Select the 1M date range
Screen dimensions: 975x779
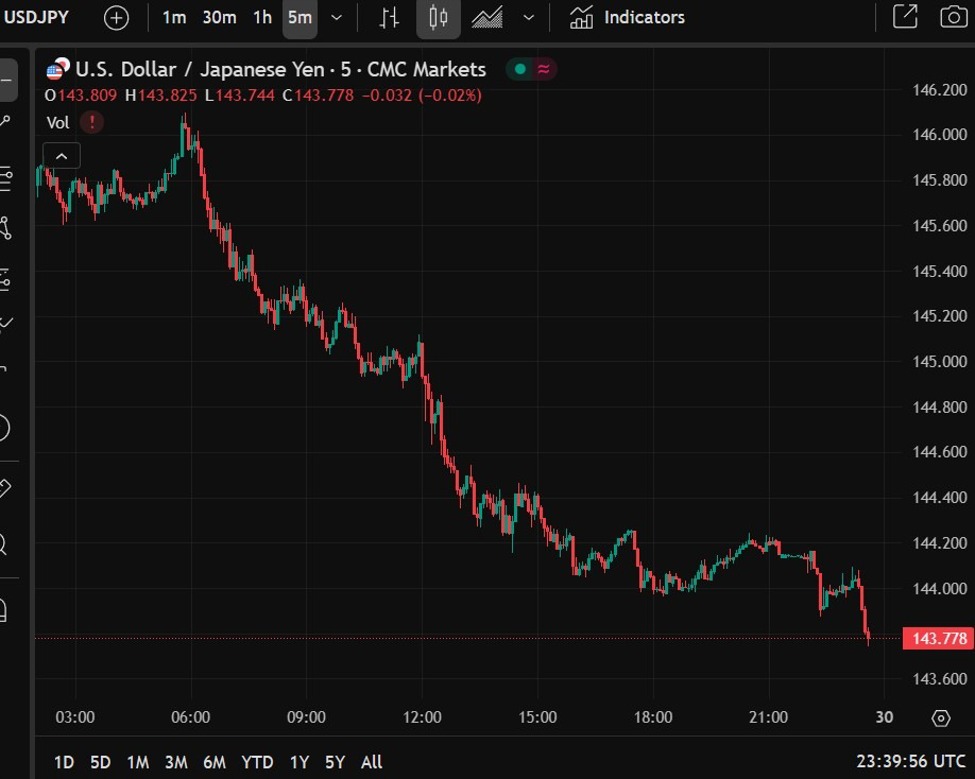137,762
